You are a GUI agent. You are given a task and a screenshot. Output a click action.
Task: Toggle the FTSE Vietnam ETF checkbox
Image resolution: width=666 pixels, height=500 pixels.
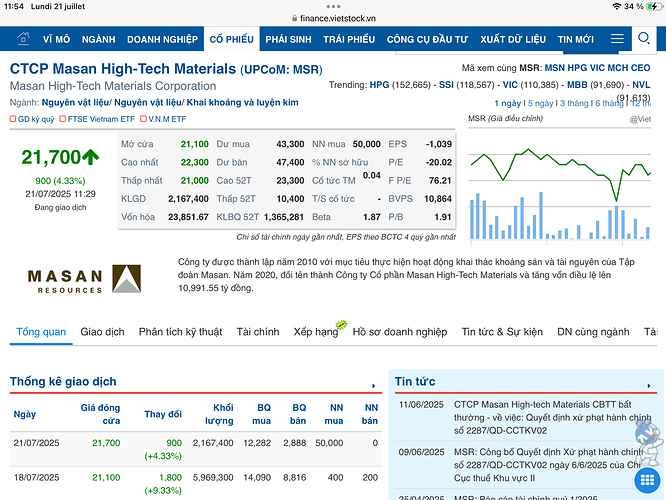point(62,119)
